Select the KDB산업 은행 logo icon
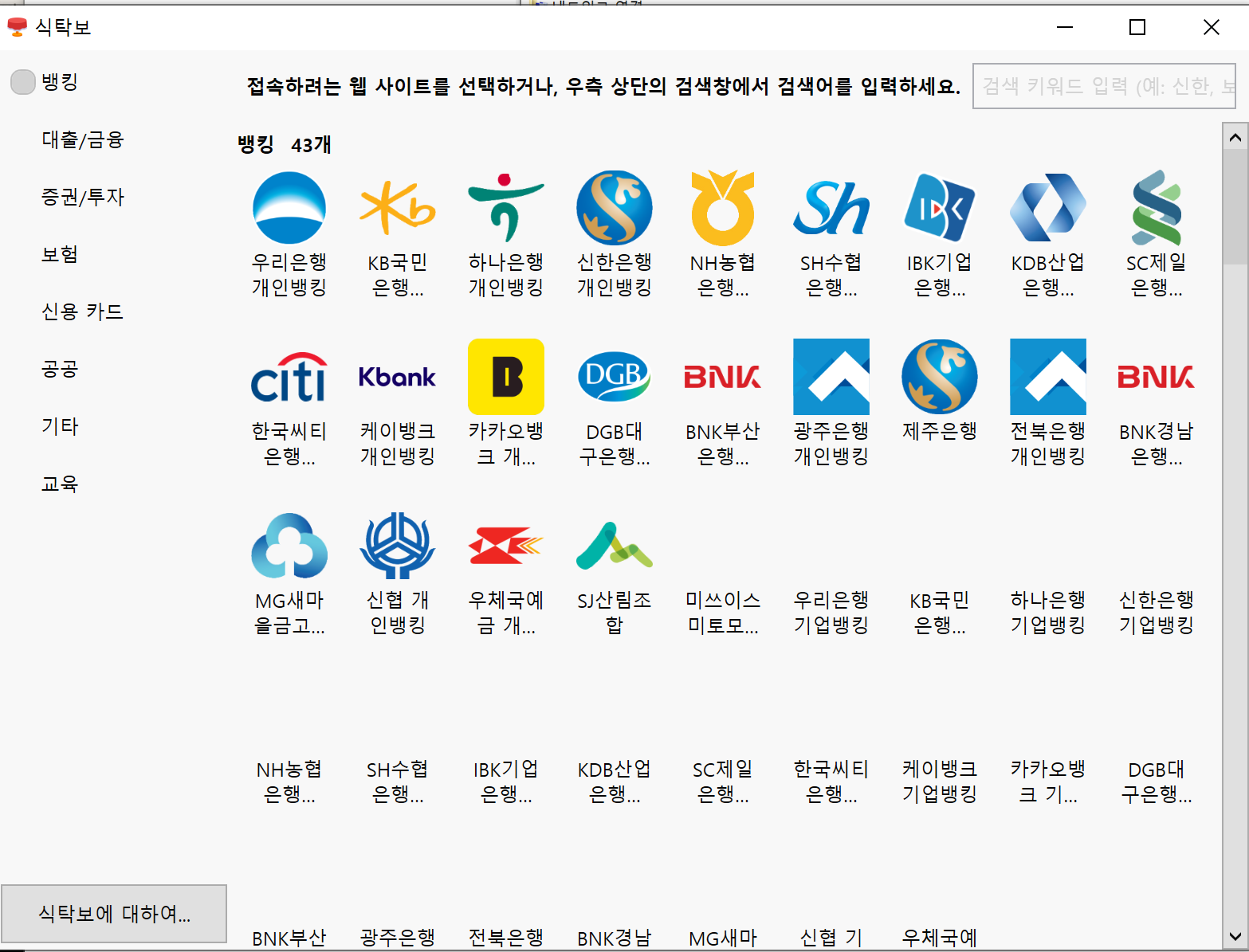Screen dimensions: 1249x952 [1048, 208]
